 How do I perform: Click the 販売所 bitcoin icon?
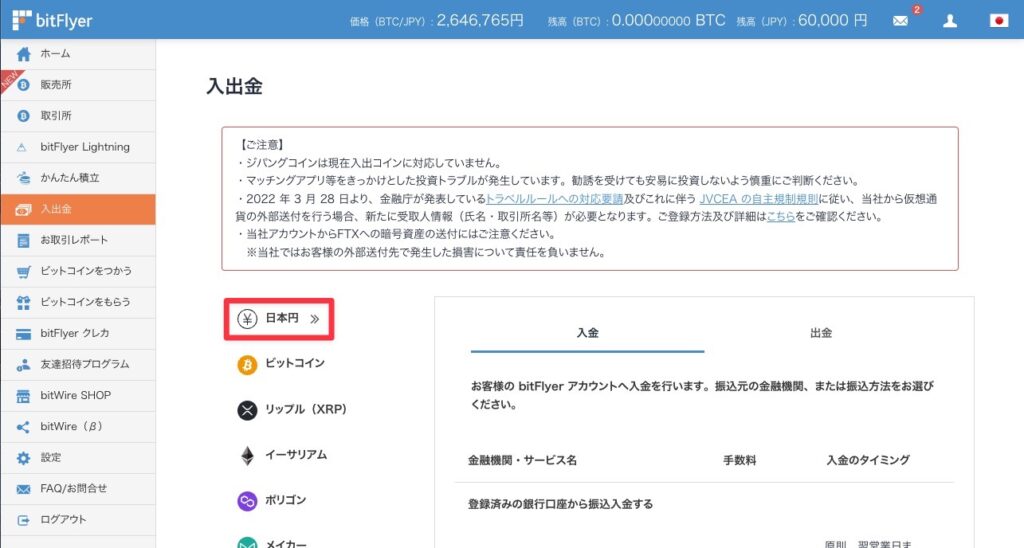(24, 85)
